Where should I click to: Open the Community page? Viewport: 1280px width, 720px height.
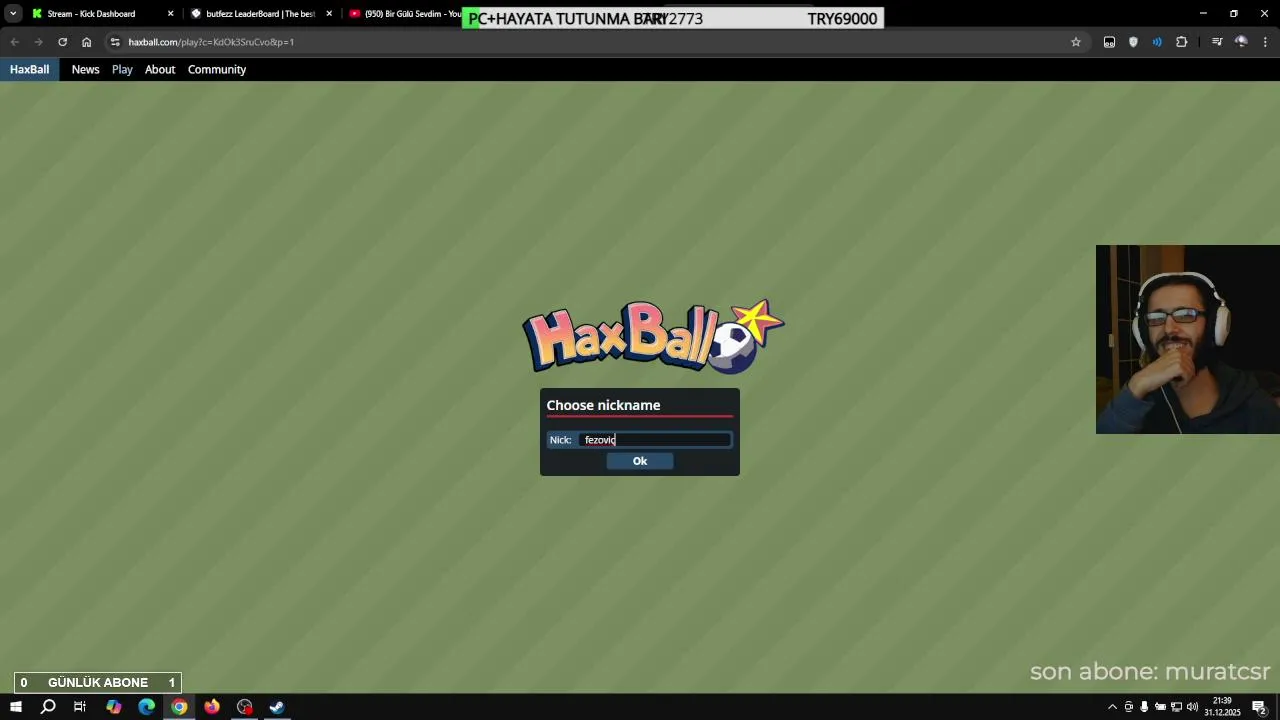(217, 69)
